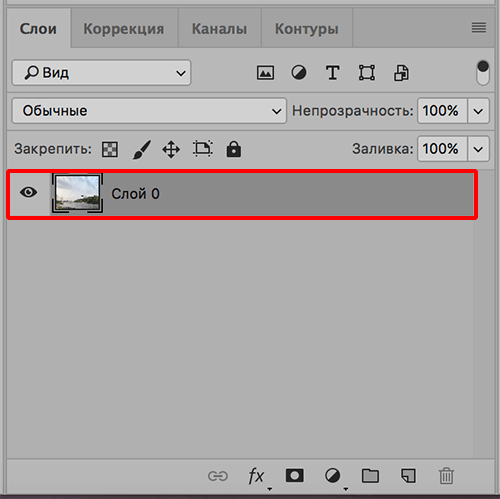
Task: Switch to the Контуры tab
Action: click(x=307, y=29)
